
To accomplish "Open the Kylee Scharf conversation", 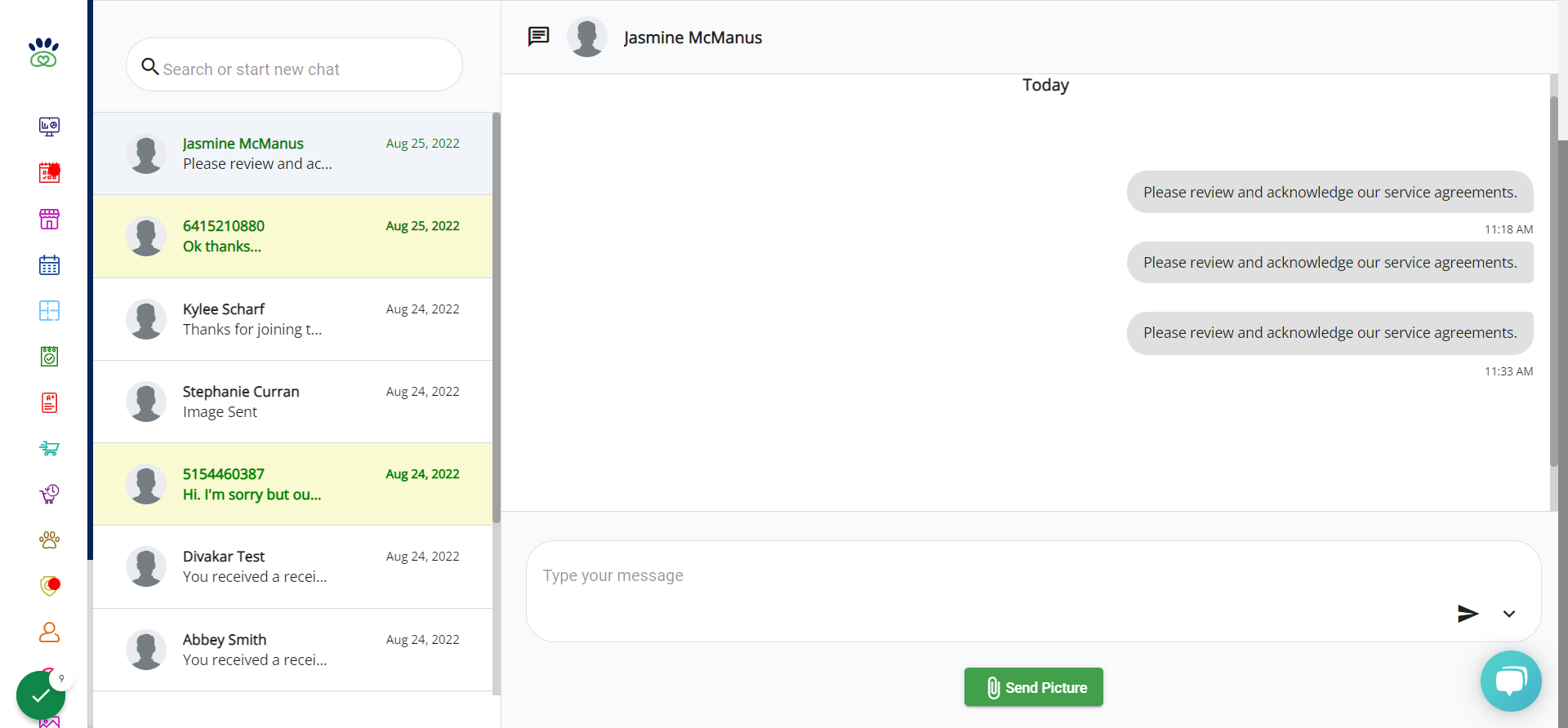I will coord(292,319).
